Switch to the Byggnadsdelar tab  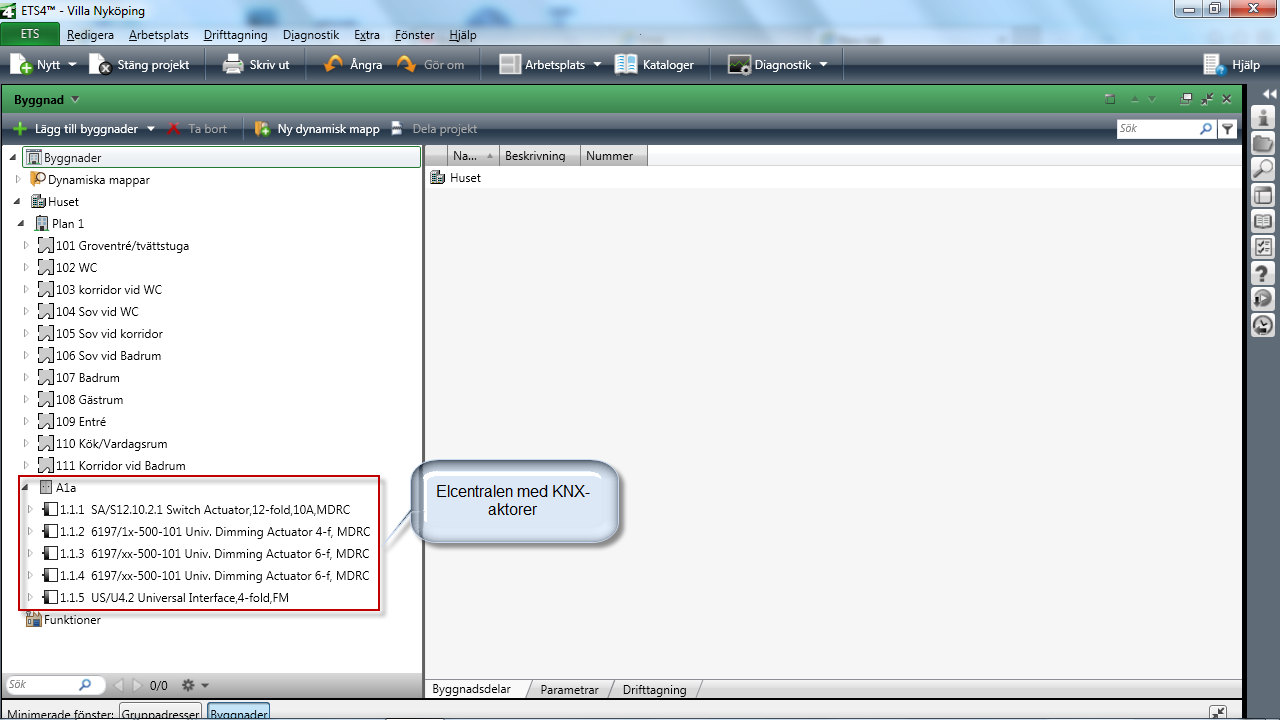(471, 689)
